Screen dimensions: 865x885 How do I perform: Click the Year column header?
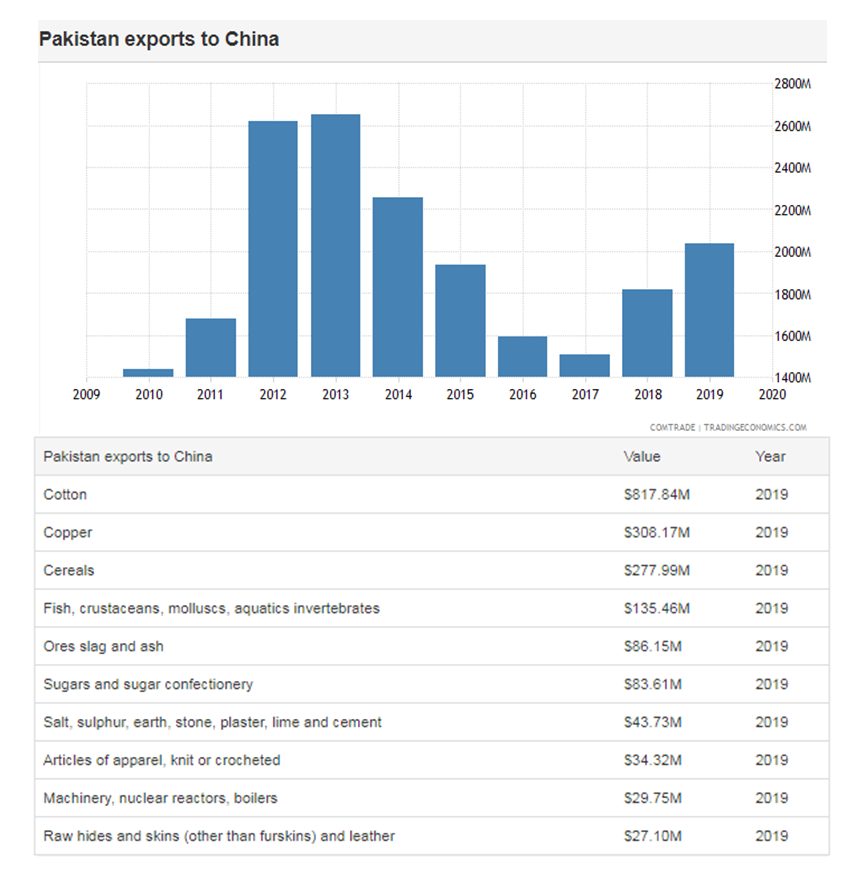click(x=770, y=457)
